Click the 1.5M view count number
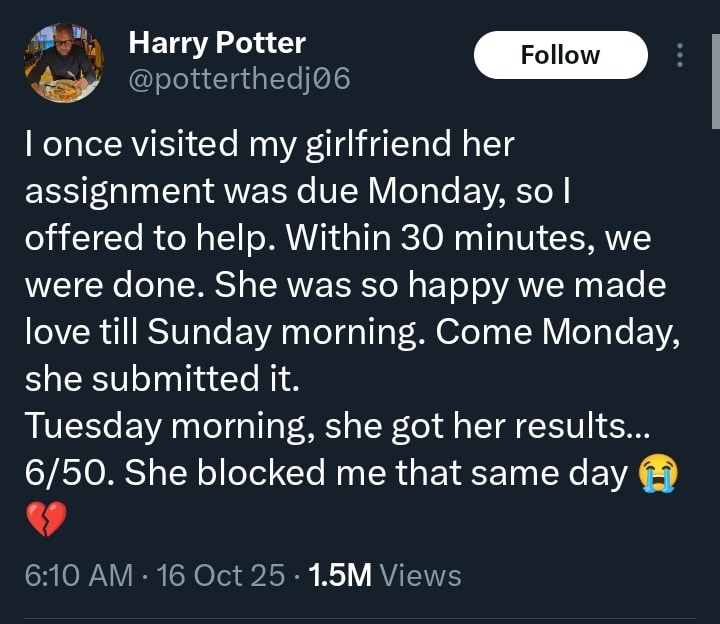720x624 pixels. (340, 575)
